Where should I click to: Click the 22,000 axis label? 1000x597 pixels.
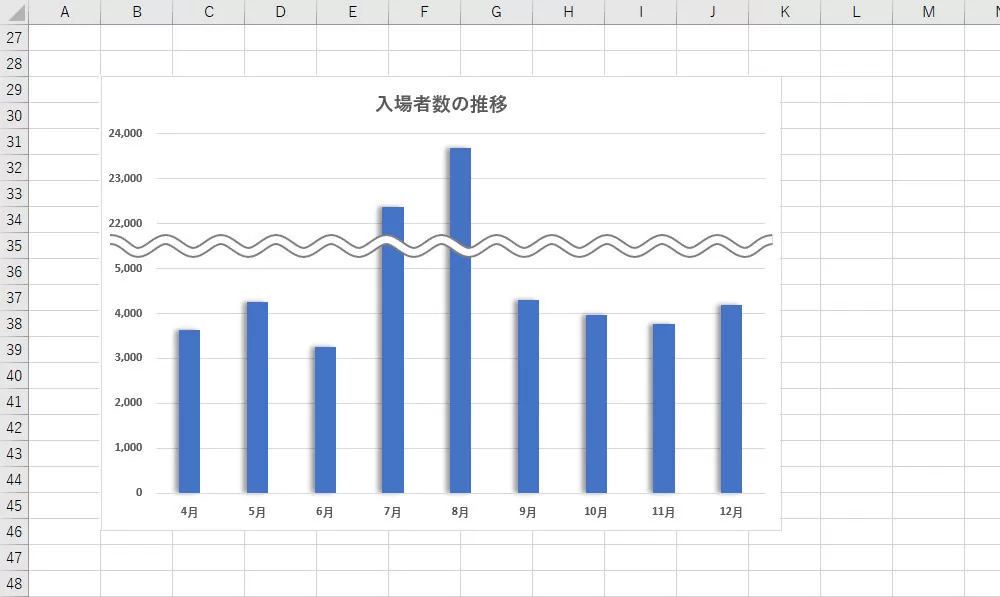click(125, 223)
